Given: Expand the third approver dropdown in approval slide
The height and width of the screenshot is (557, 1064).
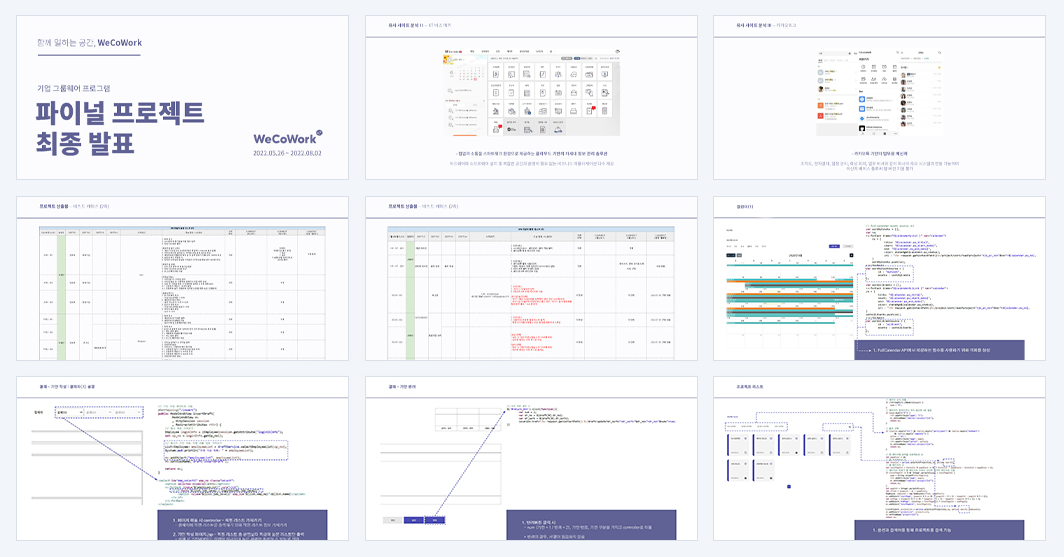Looking at the screenshot, I should pyautogui.click(x=128, y=412).
